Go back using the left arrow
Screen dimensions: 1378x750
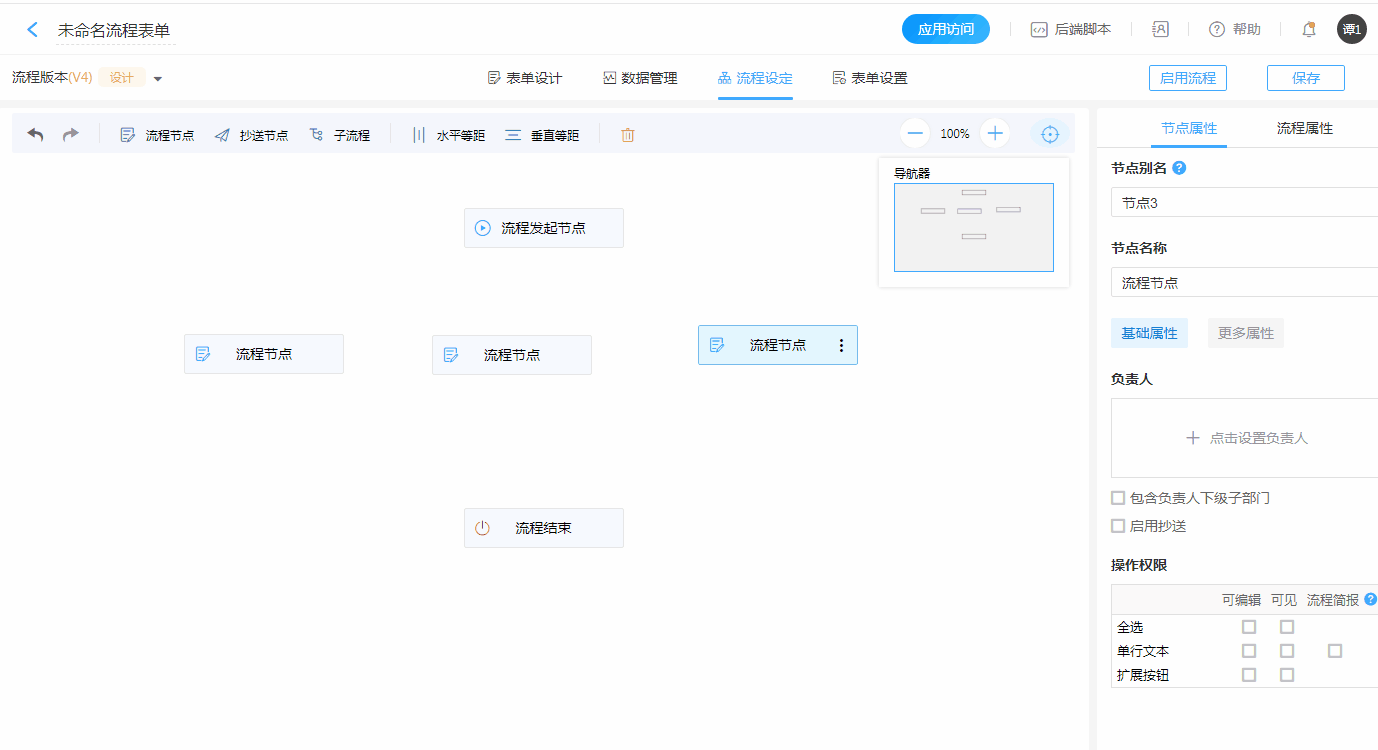pyautogui.click(x=32, y=30)
